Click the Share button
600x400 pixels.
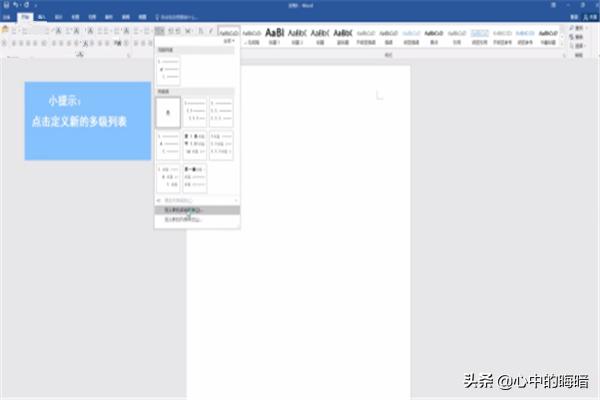590,17
